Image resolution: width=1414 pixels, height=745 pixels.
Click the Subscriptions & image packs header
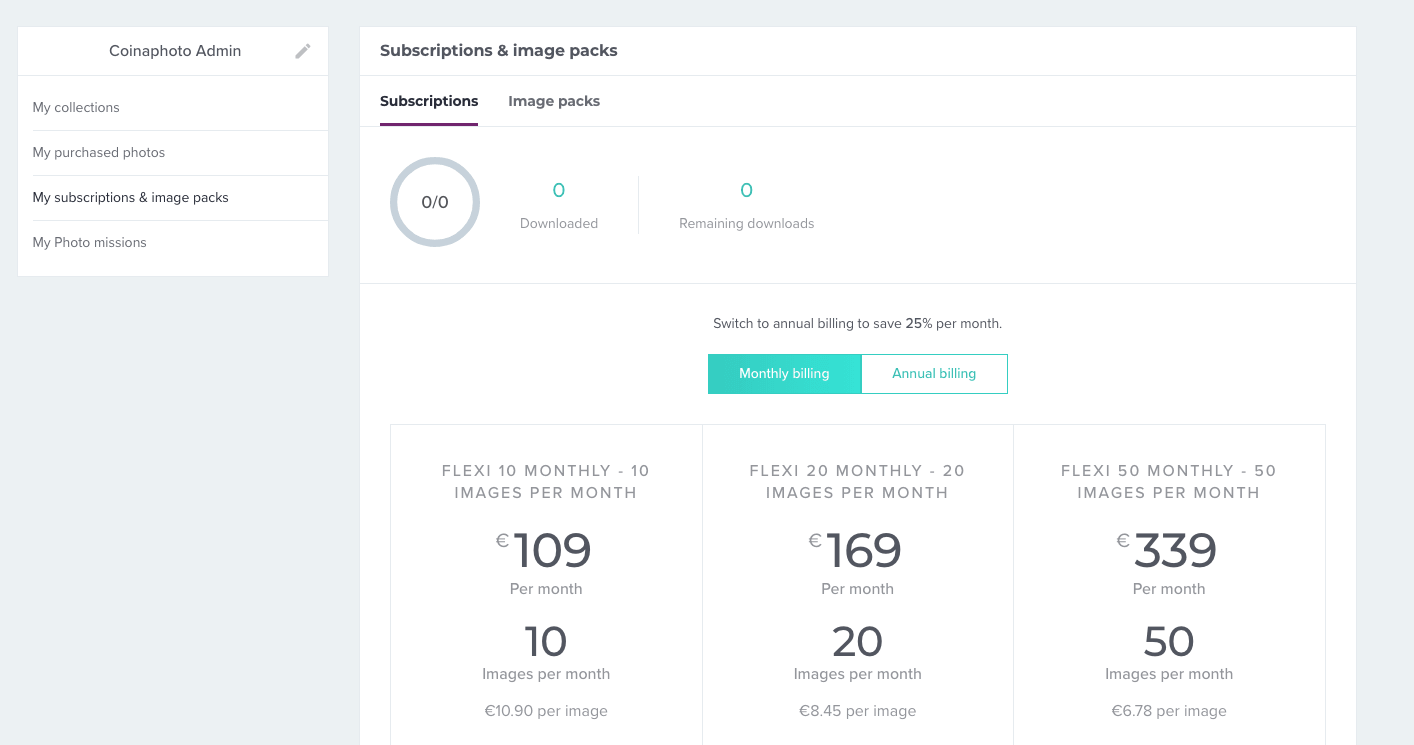point(498,50)
